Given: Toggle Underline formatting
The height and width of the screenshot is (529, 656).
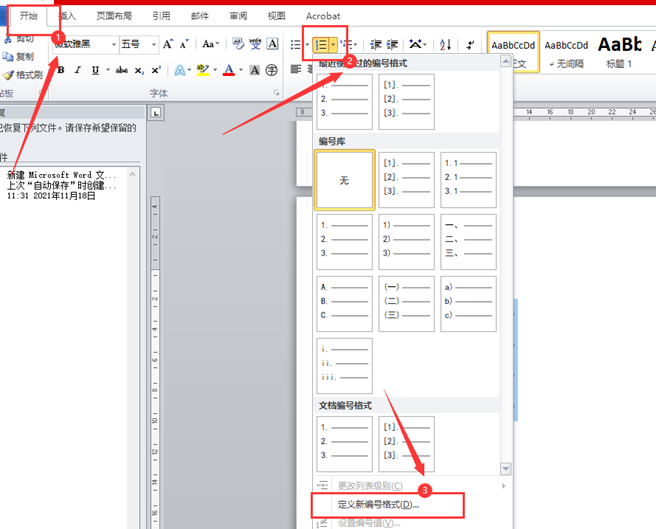Looking at the screenshot, I should click(95, 70).
